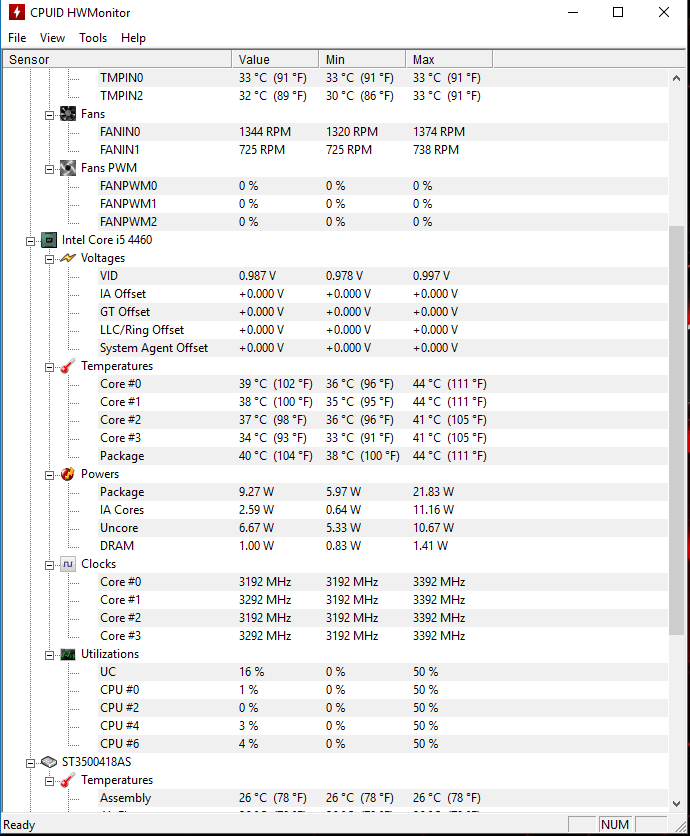Select the TMPIN2 row
This screenshot has width=690, height=836.
pyautogui.click(x=383, y=96)
